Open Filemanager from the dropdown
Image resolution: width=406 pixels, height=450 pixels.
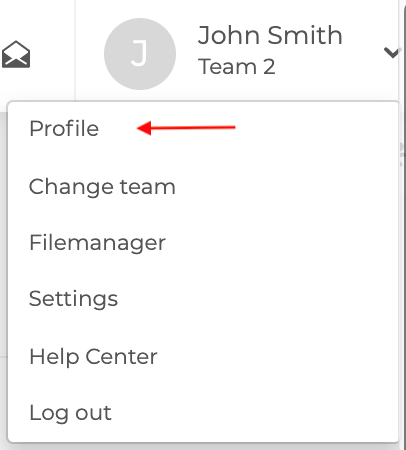pos(97,242)
